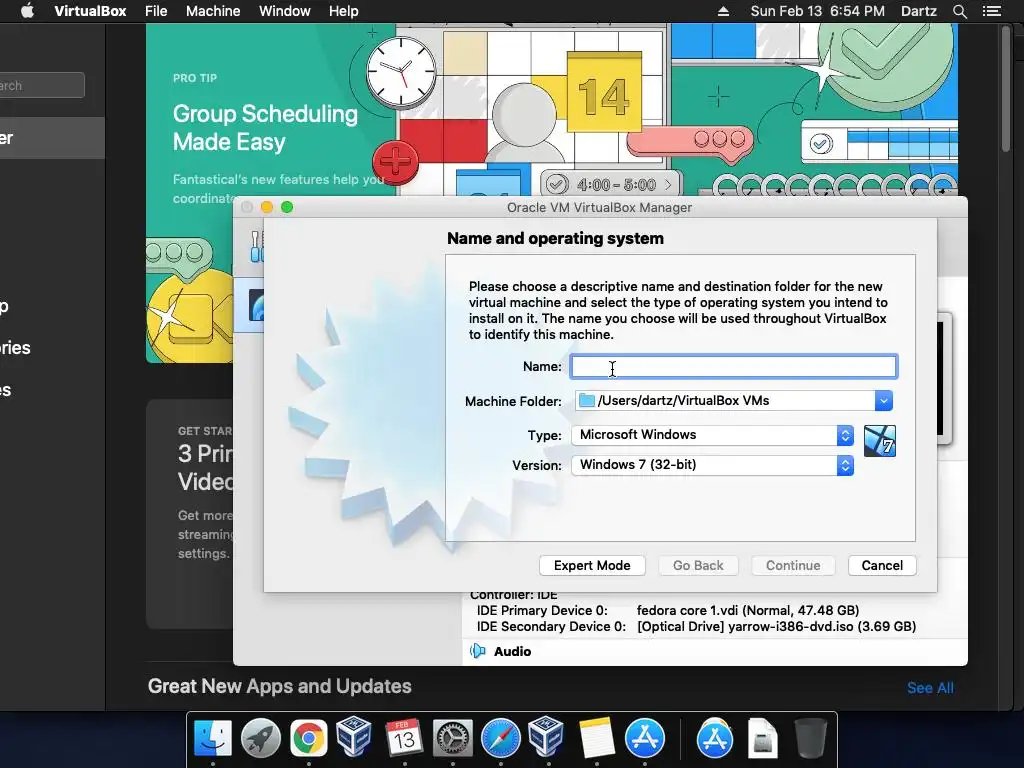
Task: Open Google Chrome from the Dock
Action: tap(309, 738)
